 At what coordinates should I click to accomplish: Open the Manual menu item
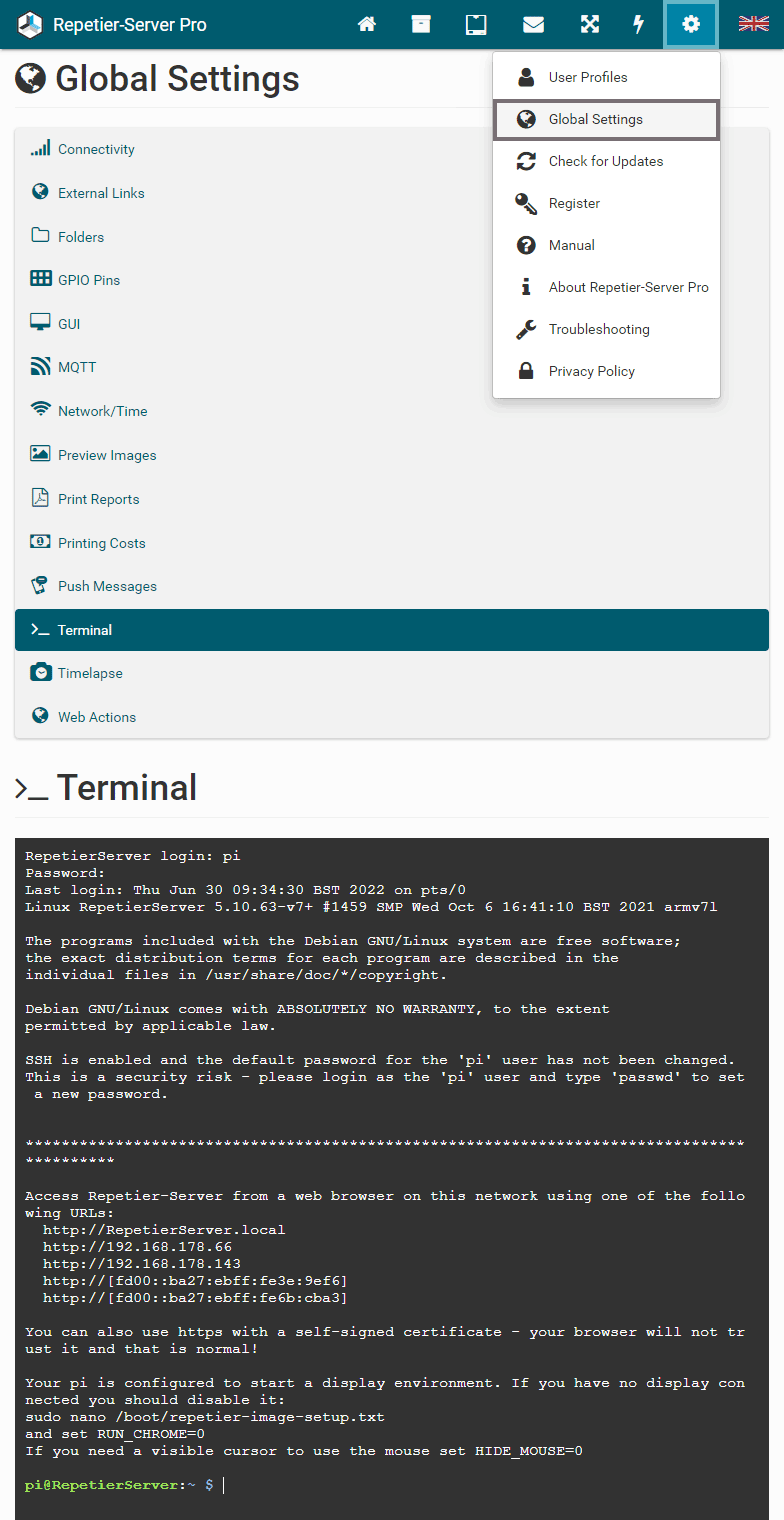(x=571, y=245)
